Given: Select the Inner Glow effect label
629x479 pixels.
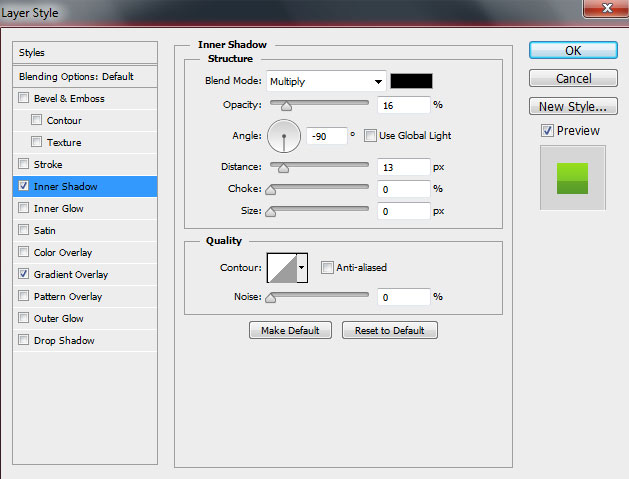Looking at the screenshot, I should (x=59, y=209).
